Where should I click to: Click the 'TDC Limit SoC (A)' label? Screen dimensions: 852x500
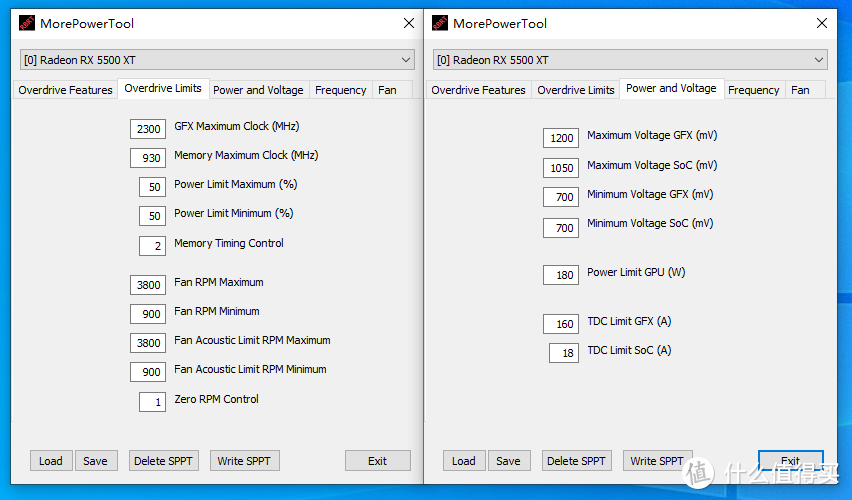[629, 351]
